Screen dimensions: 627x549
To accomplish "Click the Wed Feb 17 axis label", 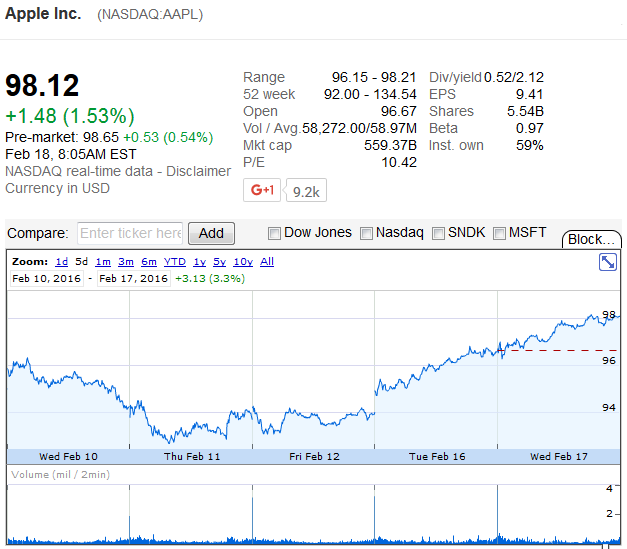I will tap(559, 457).
